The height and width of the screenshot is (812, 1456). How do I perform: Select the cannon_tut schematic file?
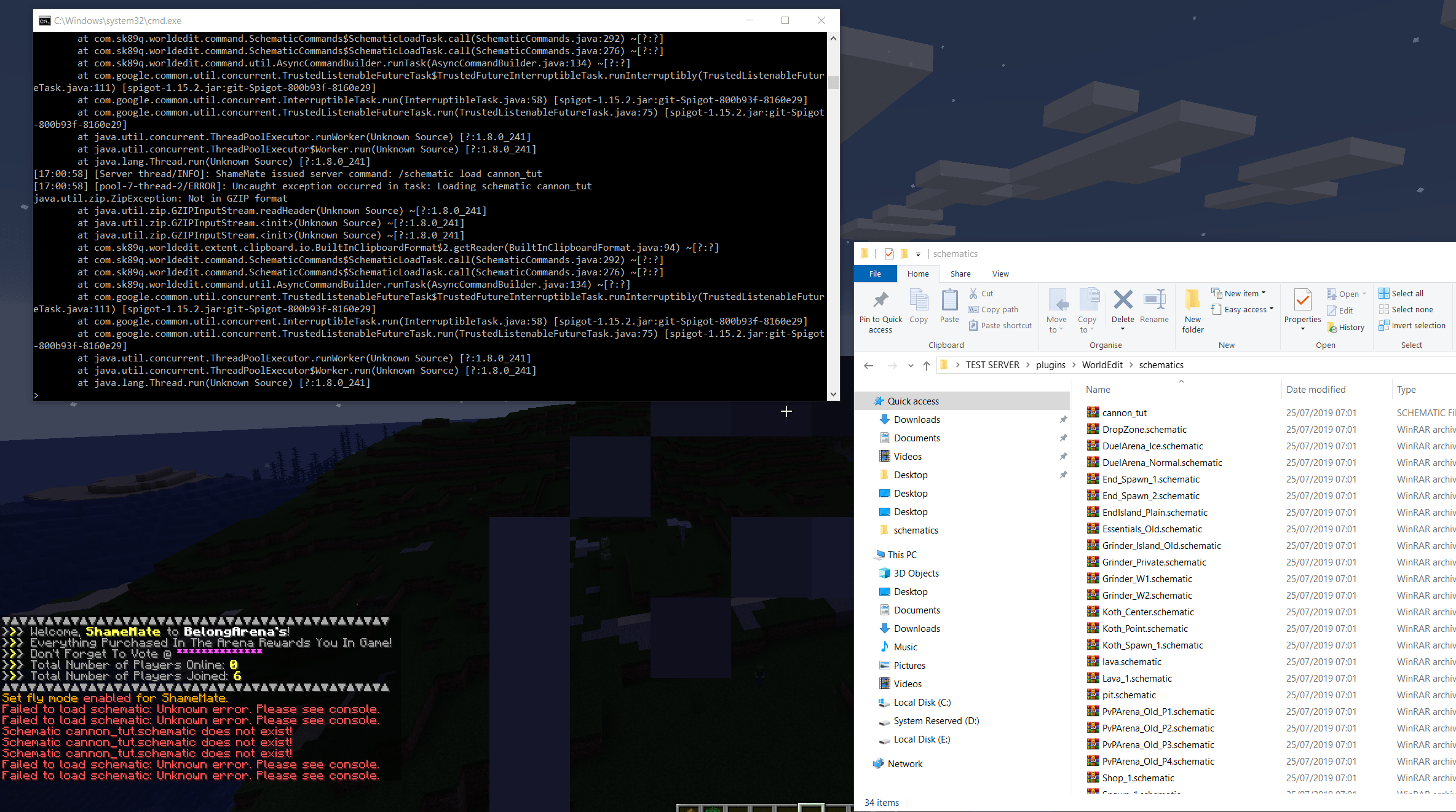point(1124,412)
